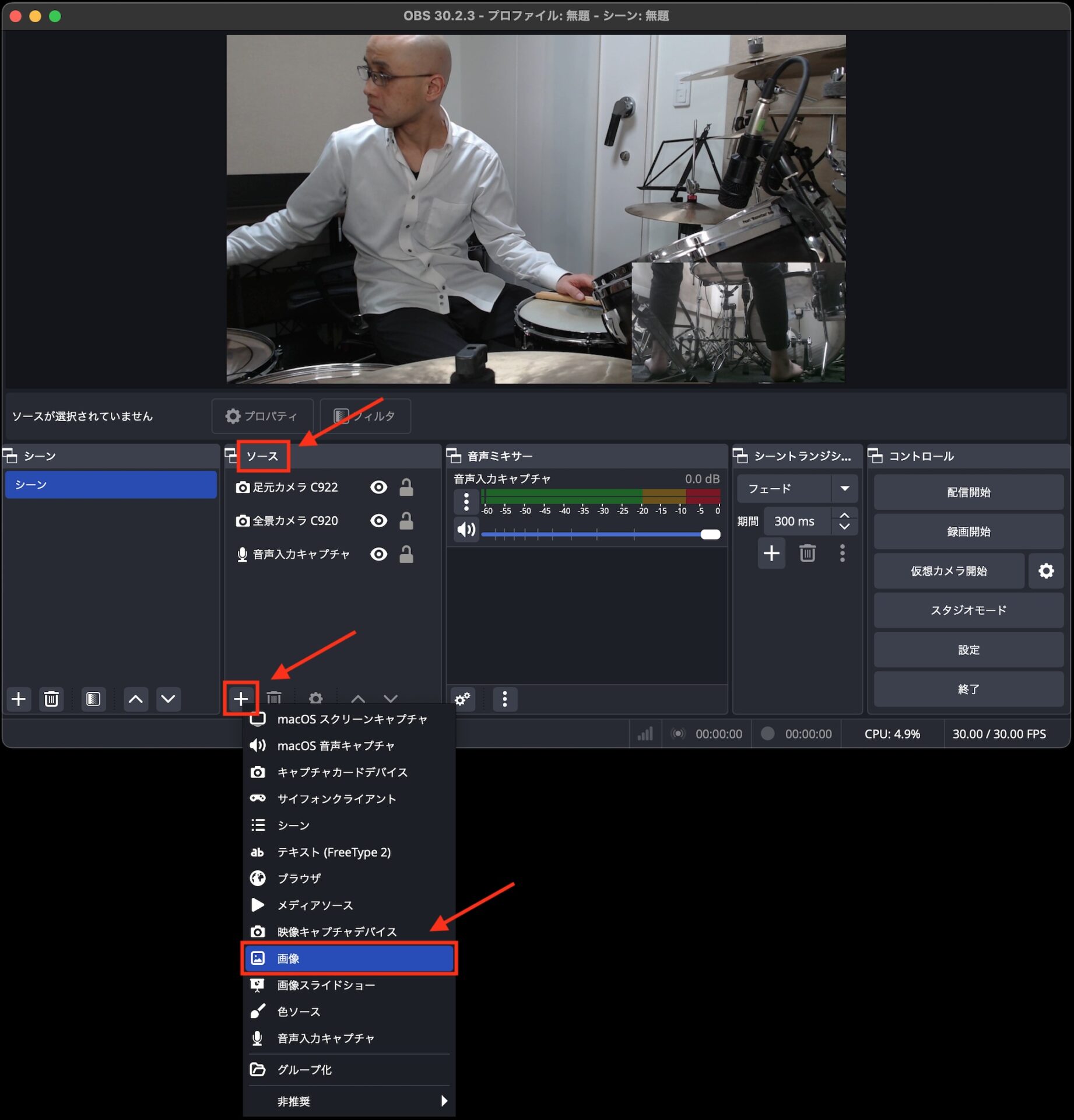This screenshot has height=1120, width=1074.
Task: Click the シーン dock panel icon
Action: pyautogui.click(x=10, y=456)
